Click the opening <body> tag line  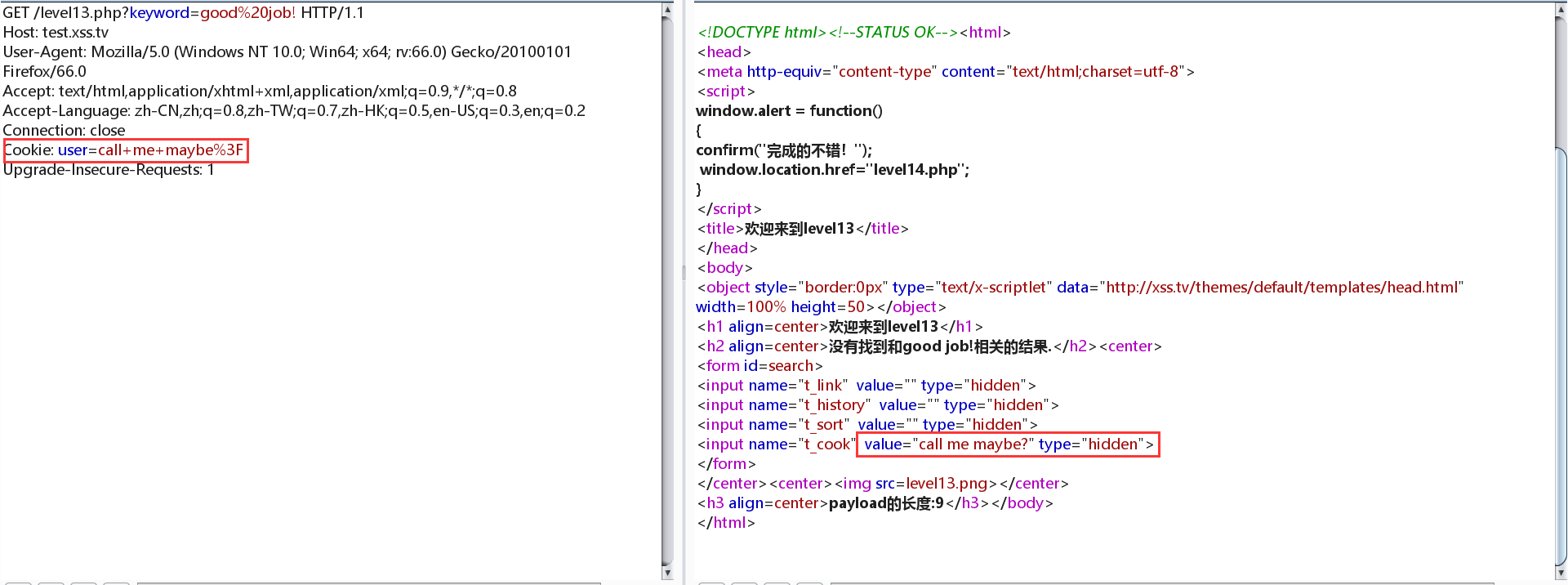tap(724, 268)
